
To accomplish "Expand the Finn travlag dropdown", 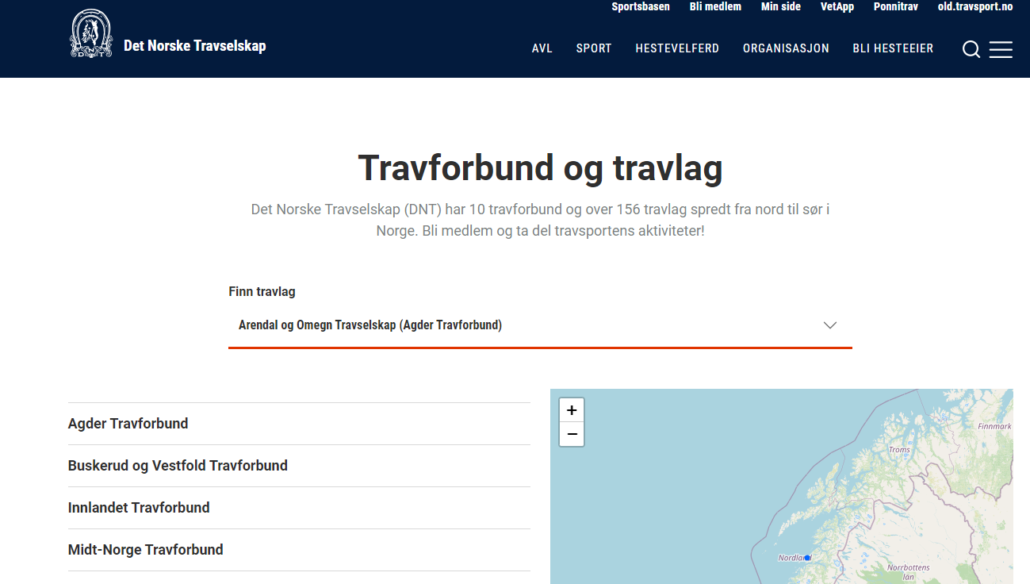I will 540,325.
